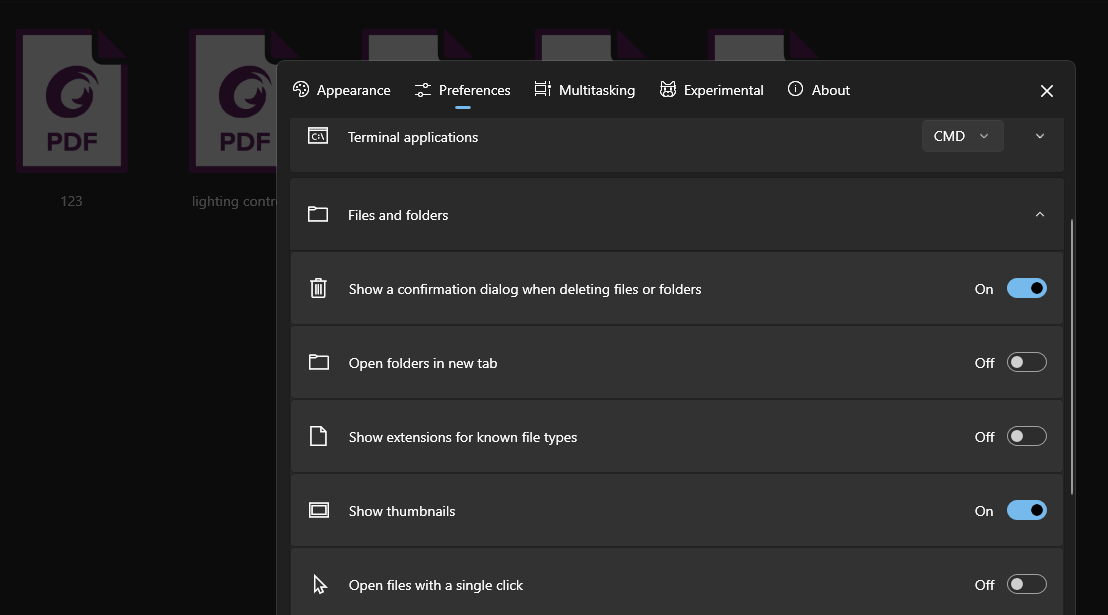
Task: Enable Show extensions for known file types
Action: (1026, 436)
